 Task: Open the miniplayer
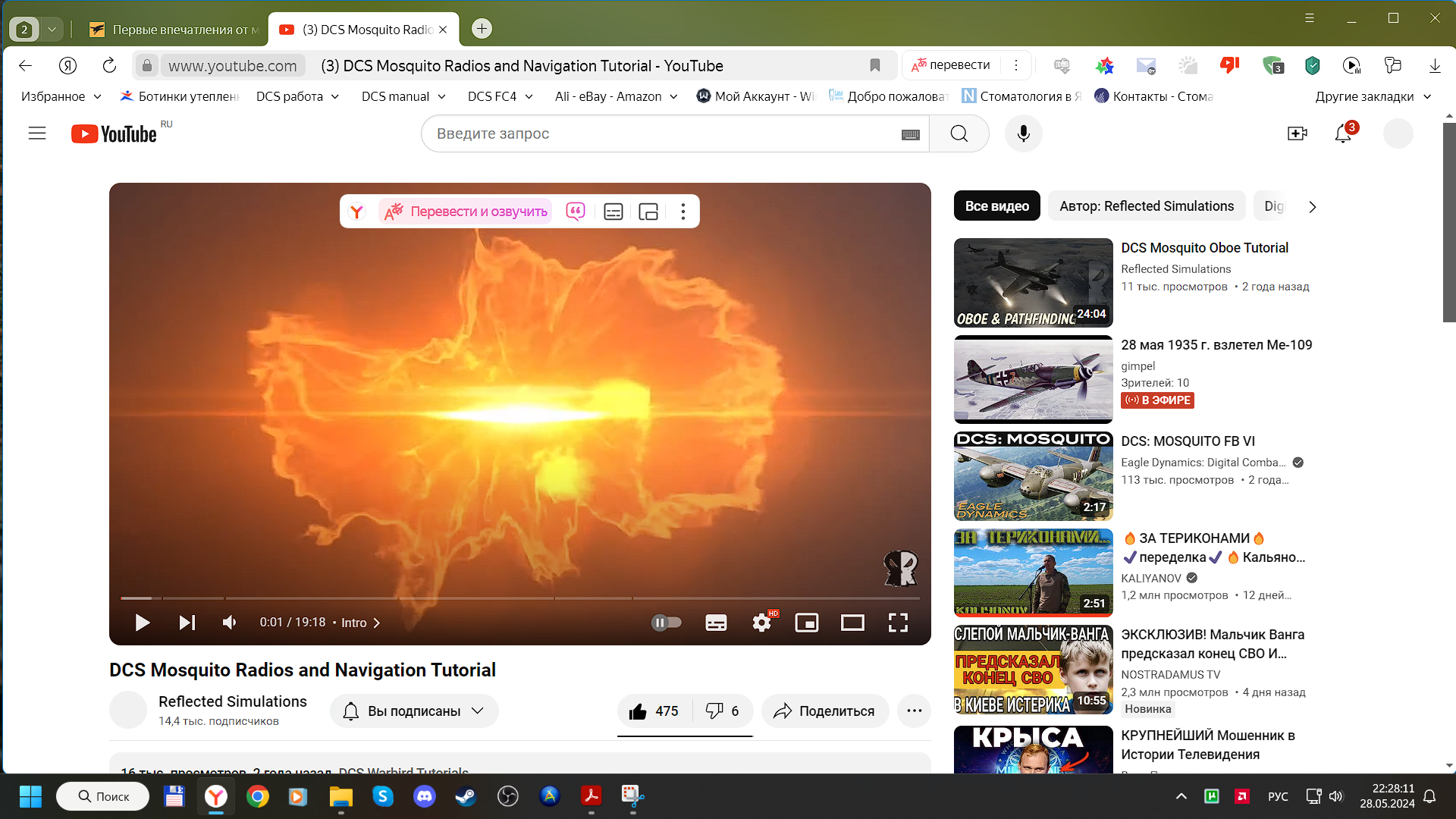pyautogui.click(x=807, y=623)
